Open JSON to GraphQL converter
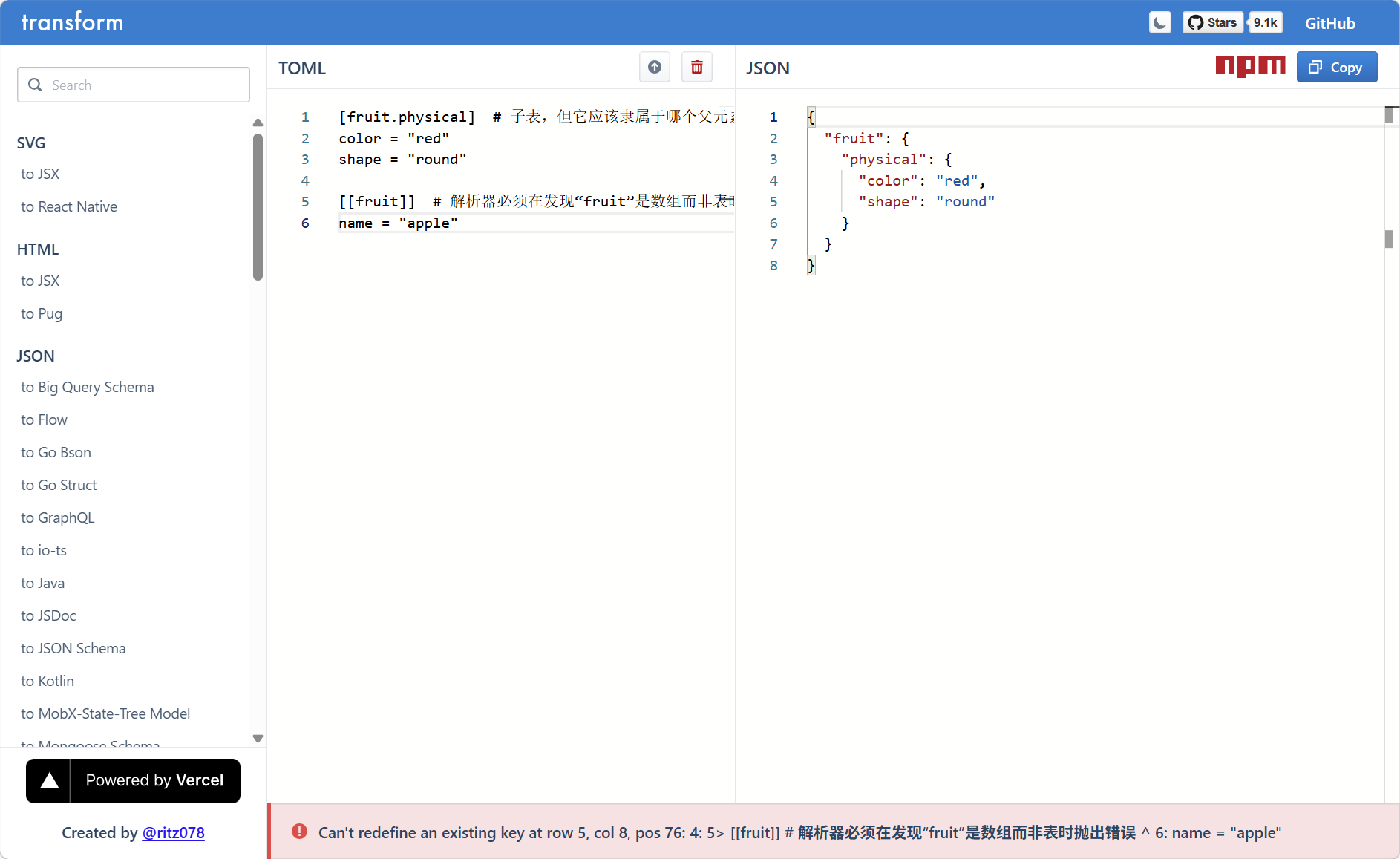 [58, 517]
